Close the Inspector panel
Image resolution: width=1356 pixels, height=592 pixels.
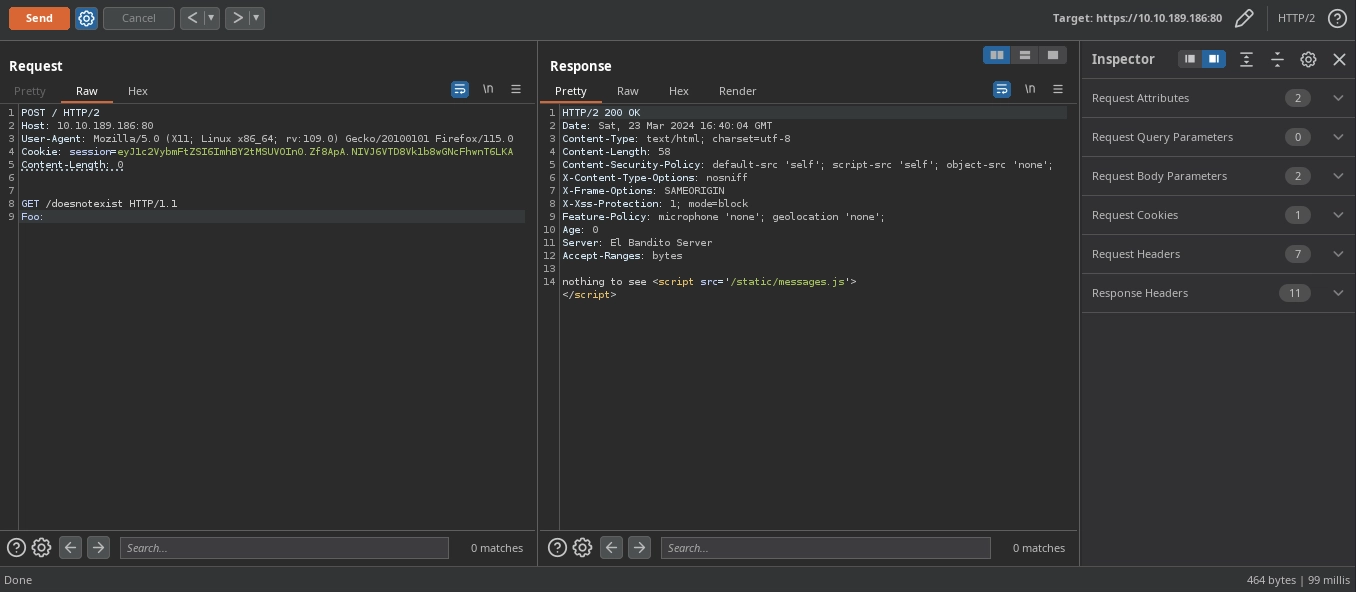[x=1339, y=59]
